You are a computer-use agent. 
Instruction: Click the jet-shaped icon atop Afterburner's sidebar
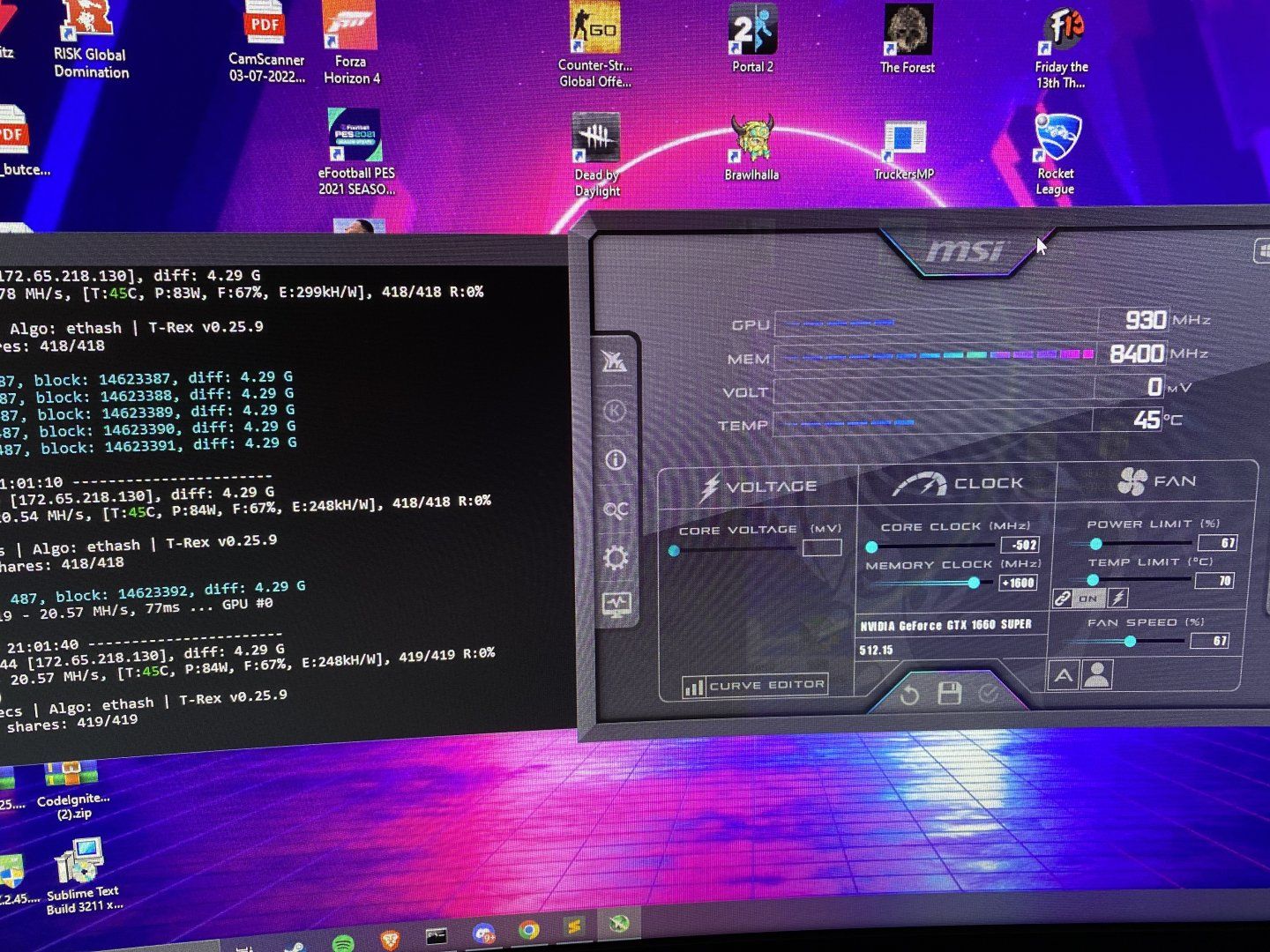click(614, 361)
